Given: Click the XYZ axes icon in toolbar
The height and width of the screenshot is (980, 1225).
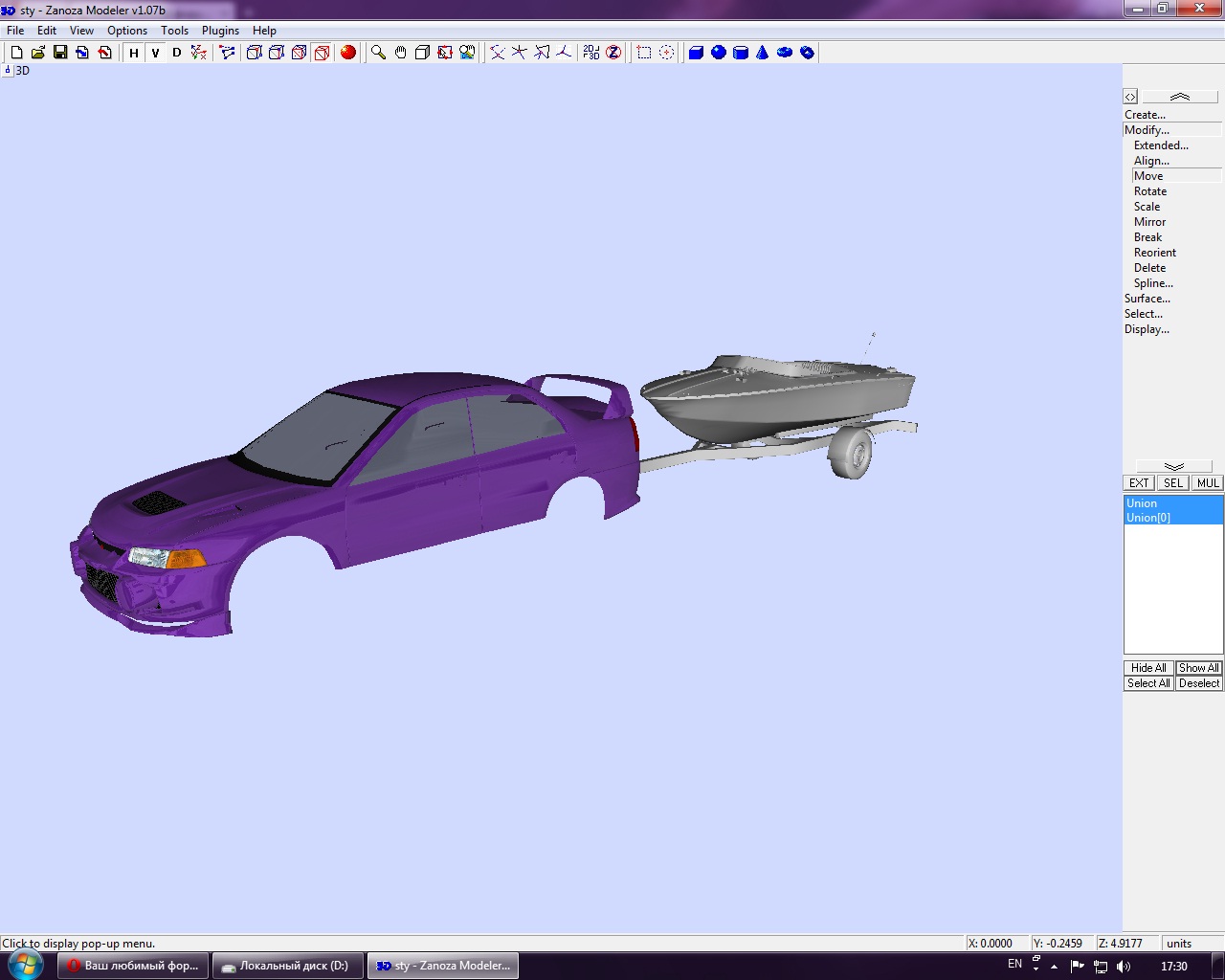Looking at the screenshot, I should [x=198, y=53].
